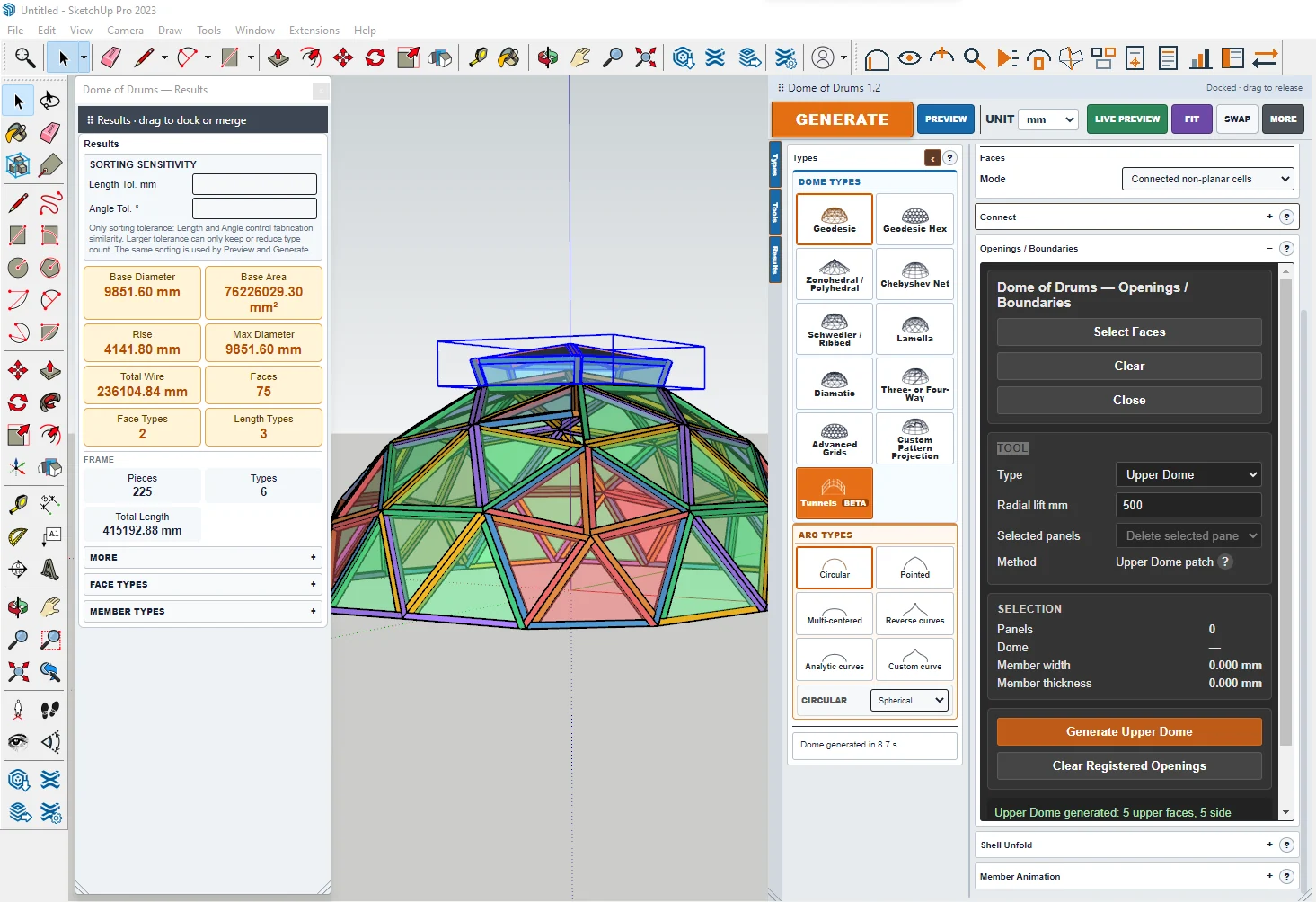Viewport: 1316px width, 902px height.
Task: Select the Push/Pull tool in top toolbar
Action: click(x=278, y=58)
